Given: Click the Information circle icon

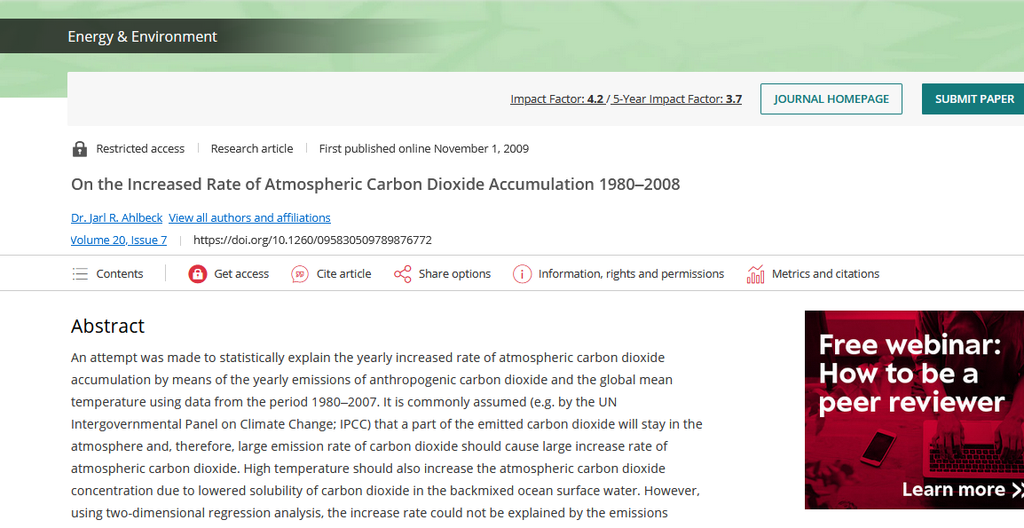Looking at the screenshot, I should pyautogui.click(x=522, y=274).
